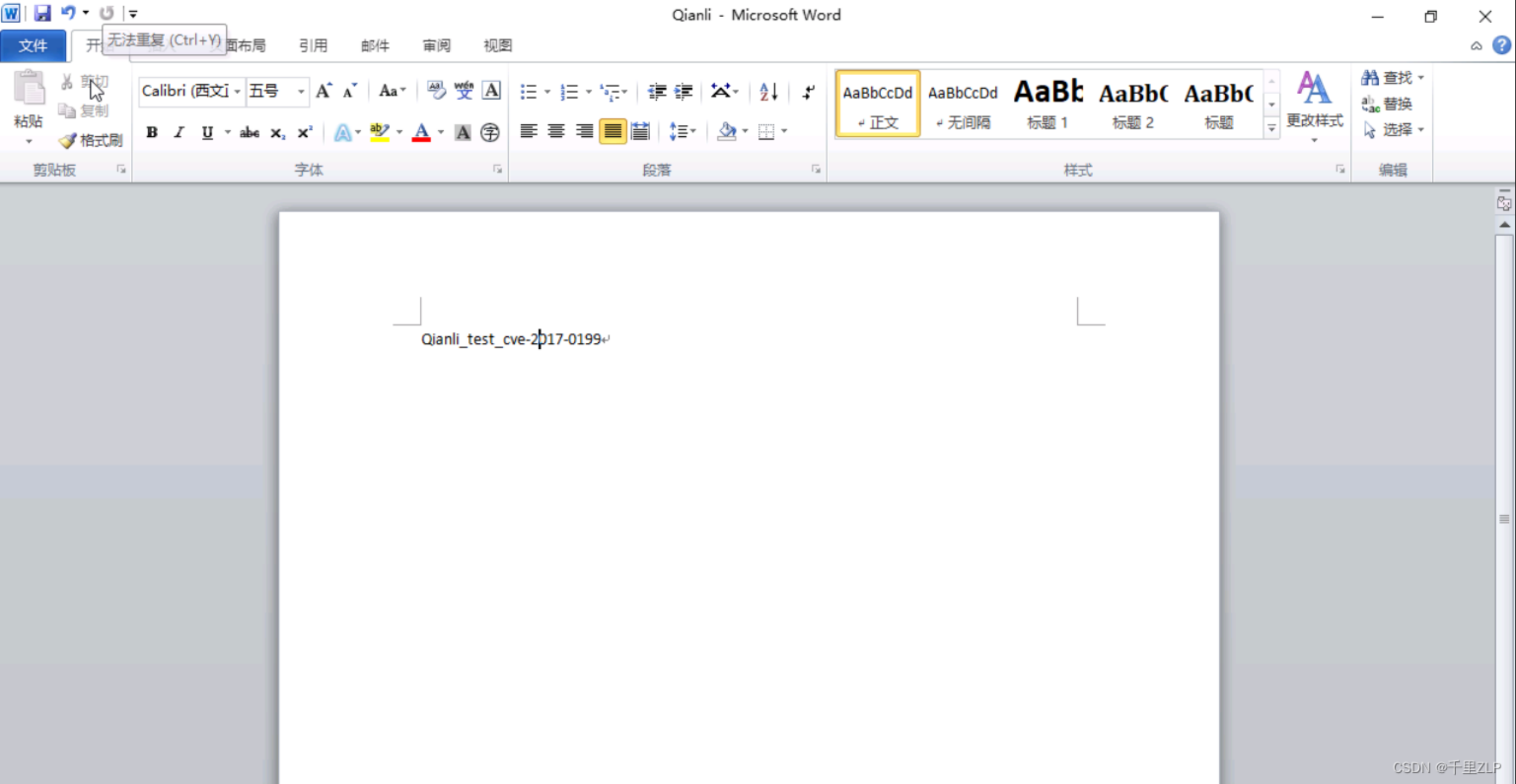Switch to the 视图 View tab
This screenshot has height=784, width=1516.
pos(497,46)
